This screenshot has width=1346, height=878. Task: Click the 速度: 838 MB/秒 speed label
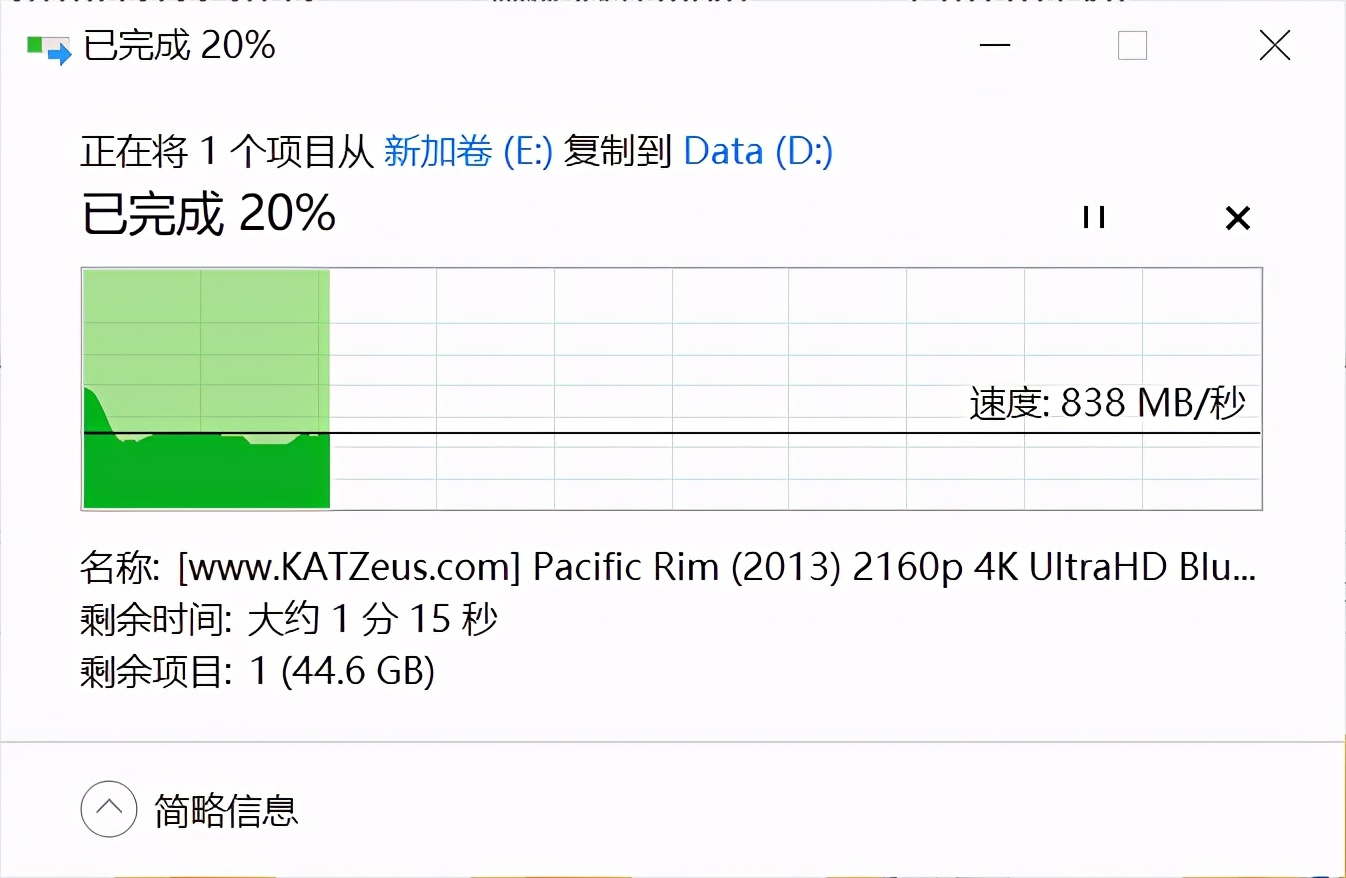point(1107,403)
